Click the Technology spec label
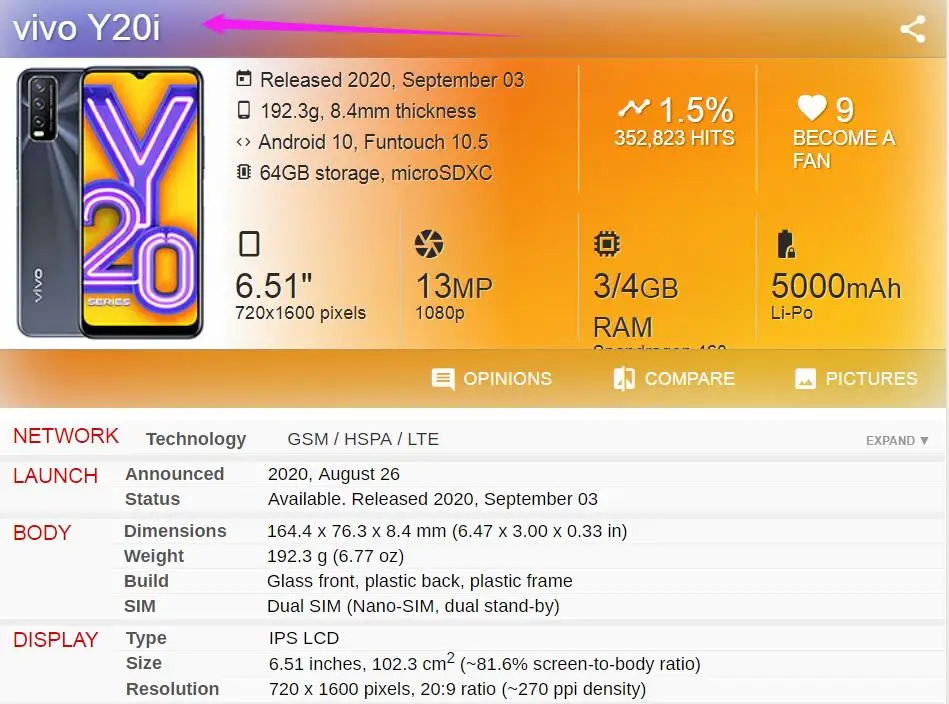The height and width of the screenshot is (704, 949). 196,439
